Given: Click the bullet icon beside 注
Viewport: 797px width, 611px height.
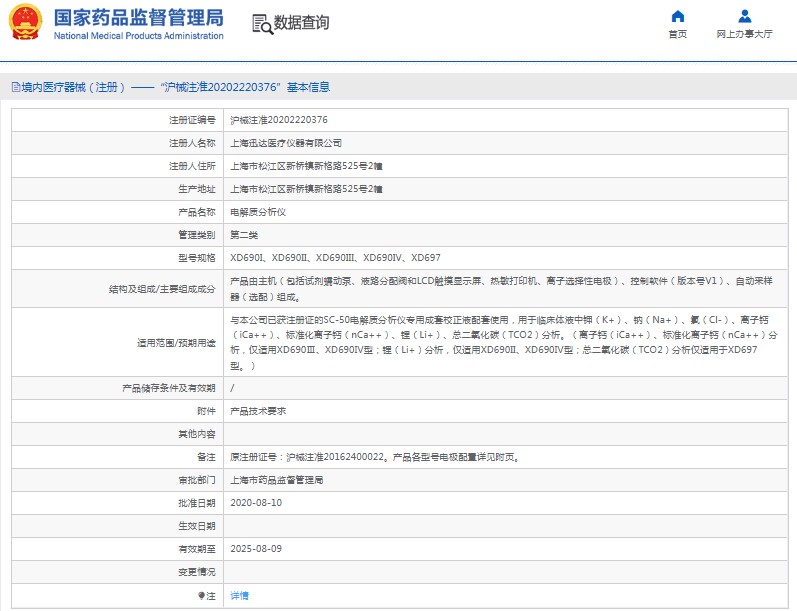Looking at the screenshot, I should [202, 595].
